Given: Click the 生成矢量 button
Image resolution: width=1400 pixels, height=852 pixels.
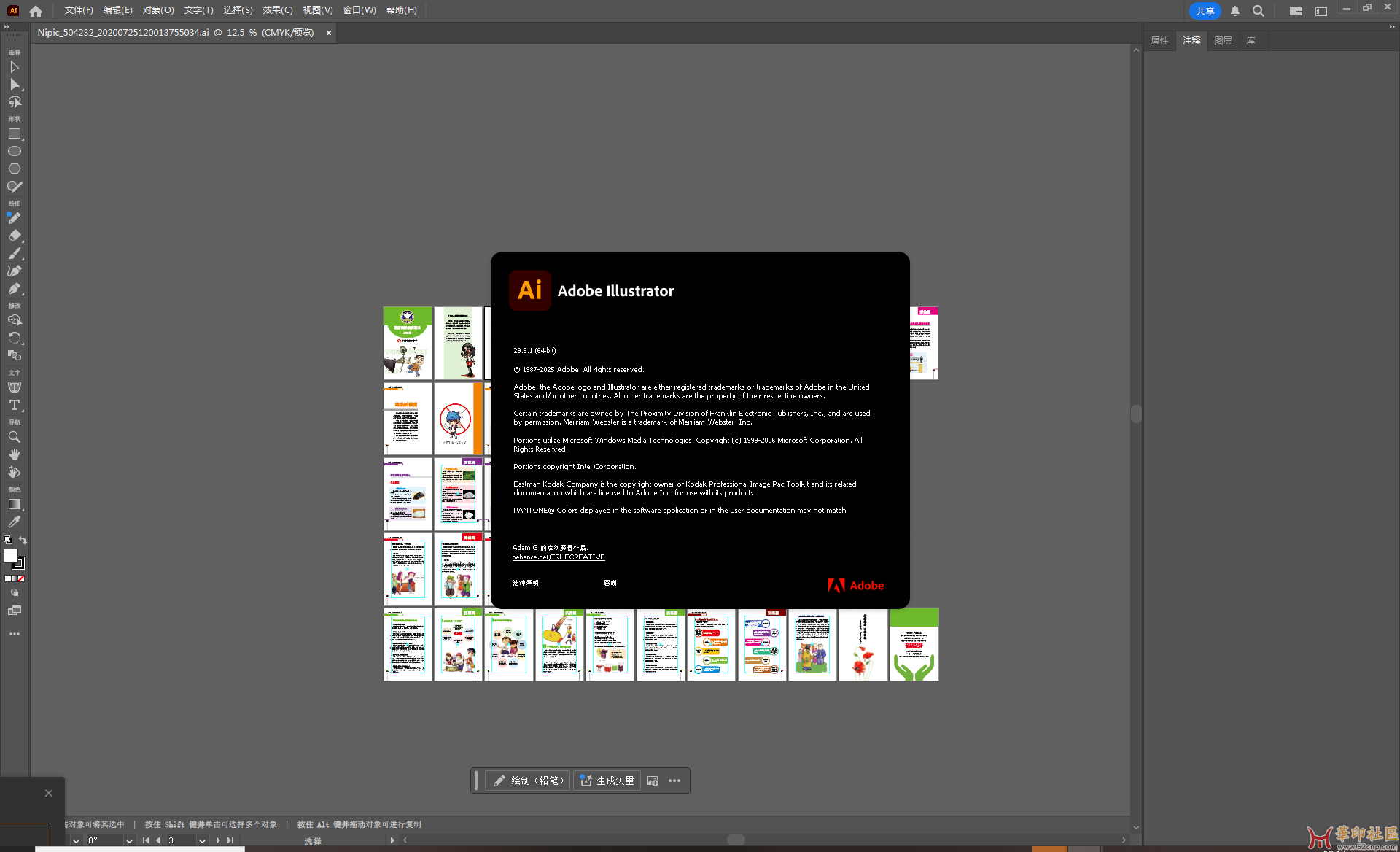Looking at the screenshot, I should click(607, 781).
